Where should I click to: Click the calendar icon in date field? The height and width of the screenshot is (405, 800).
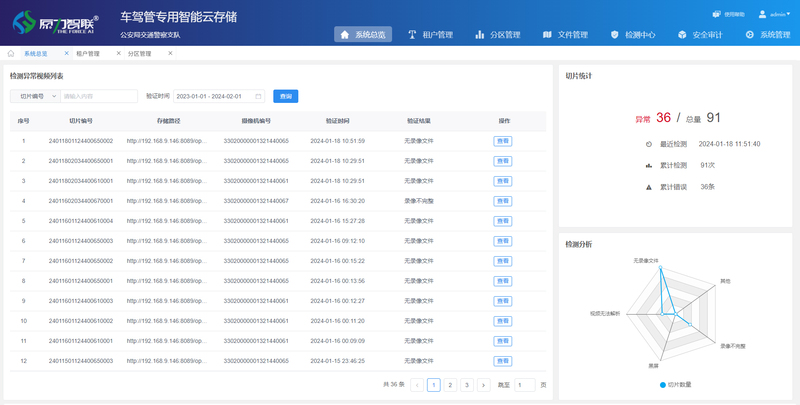tap(258, 96)
